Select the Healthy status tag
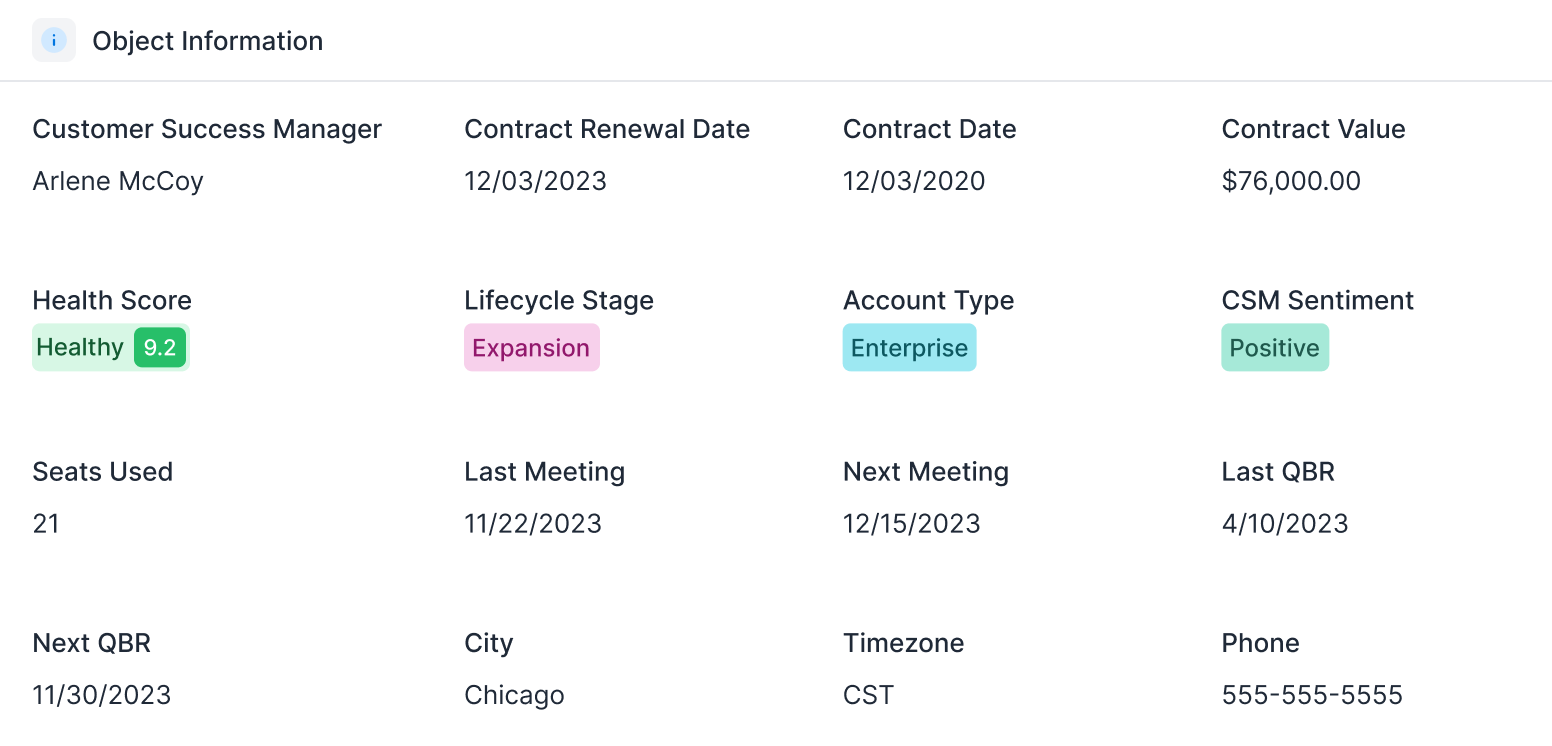Viewport: 1552px width, 746px height. click(x=80, y=348)
